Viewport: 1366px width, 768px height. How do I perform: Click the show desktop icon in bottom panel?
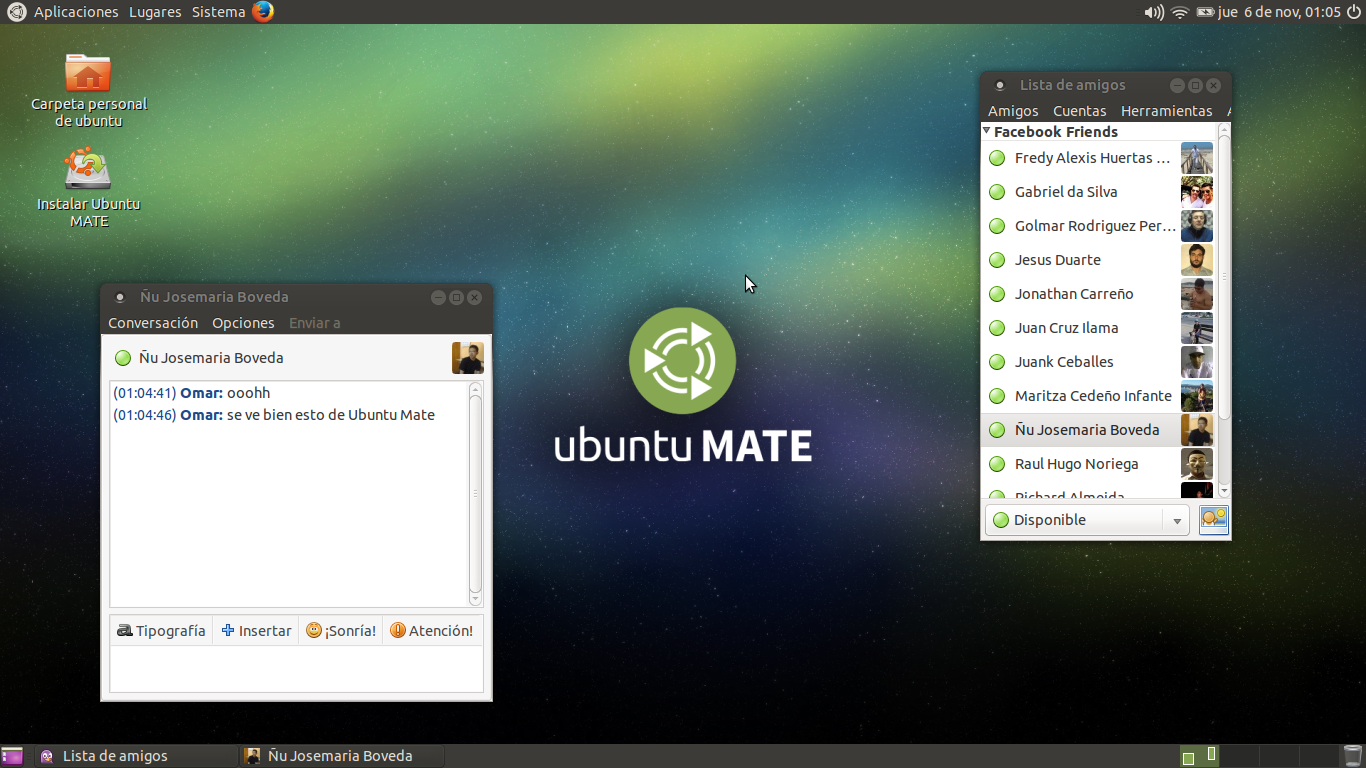click(12, 756)
